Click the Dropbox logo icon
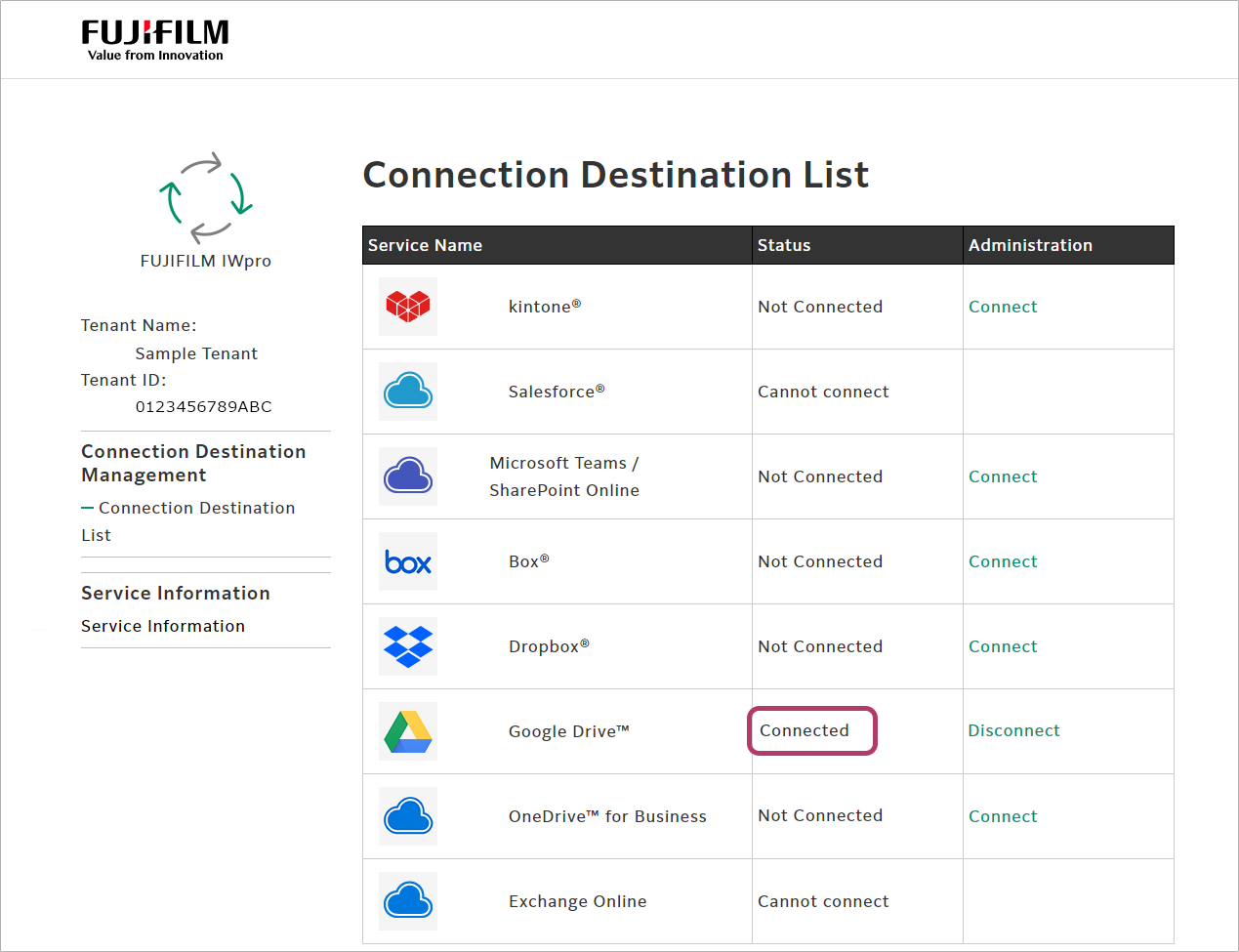Image resolution: width=1239 pixels, height=952 pixels. point(408,646)
